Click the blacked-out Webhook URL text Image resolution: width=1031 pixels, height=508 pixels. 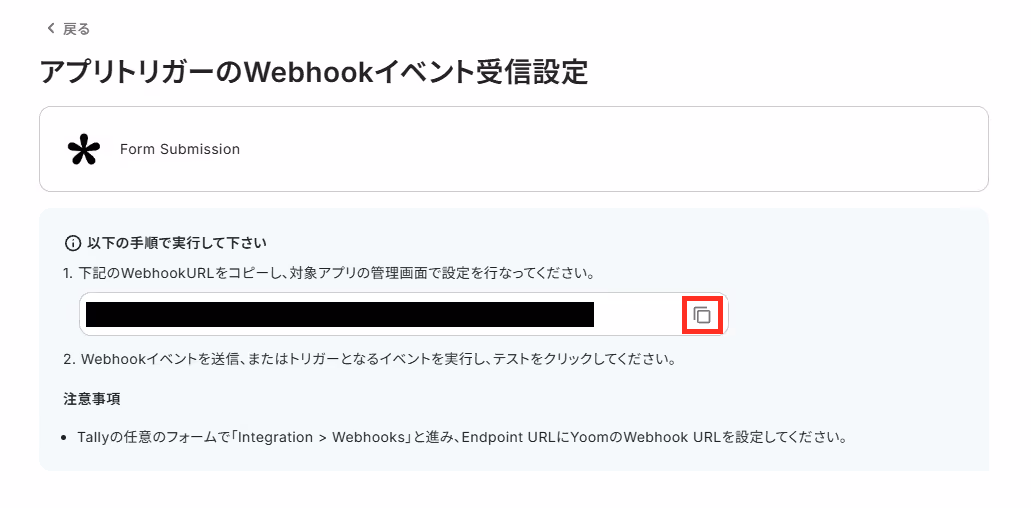tap(339, 314)
